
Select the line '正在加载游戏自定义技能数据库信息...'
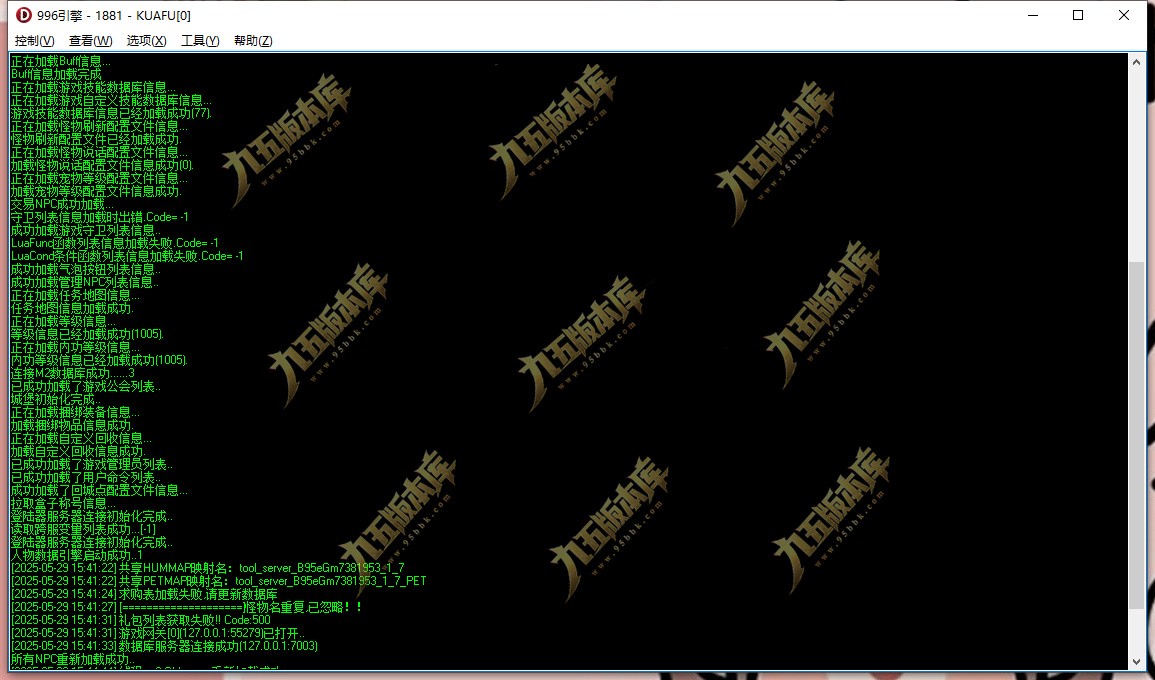click(111, 100)
